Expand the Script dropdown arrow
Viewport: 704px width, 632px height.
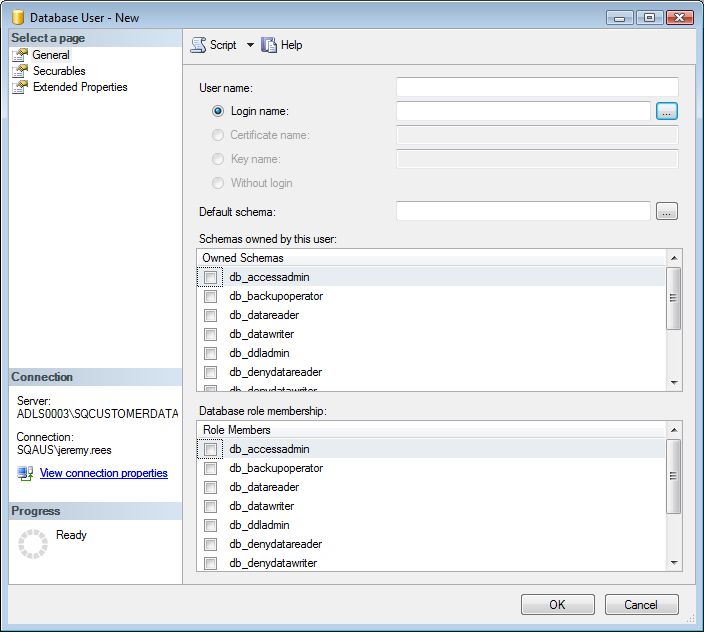(250, 45)
